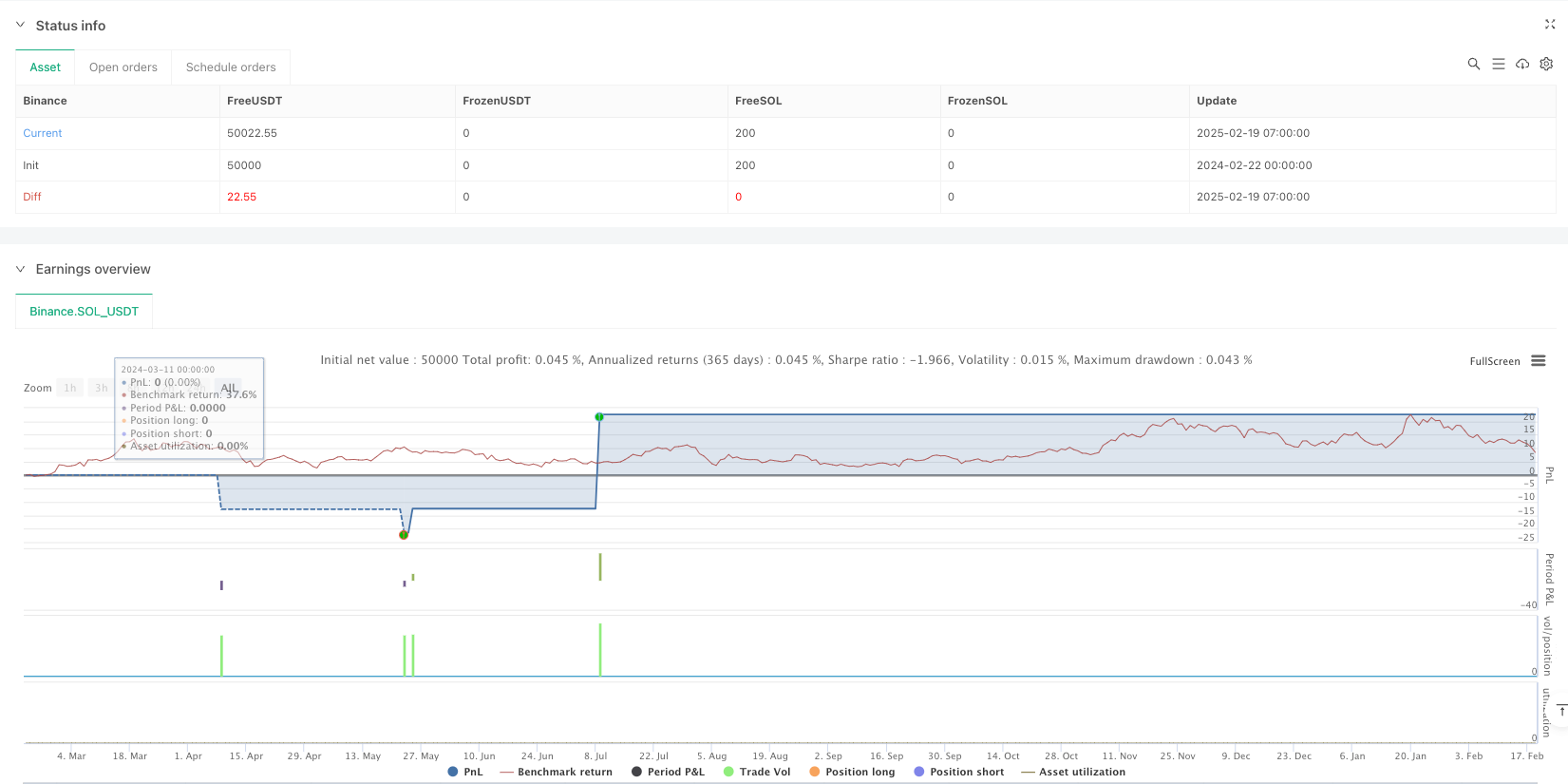
Task: Toggle the Position long legend series
Action: [x=852, y=772]
